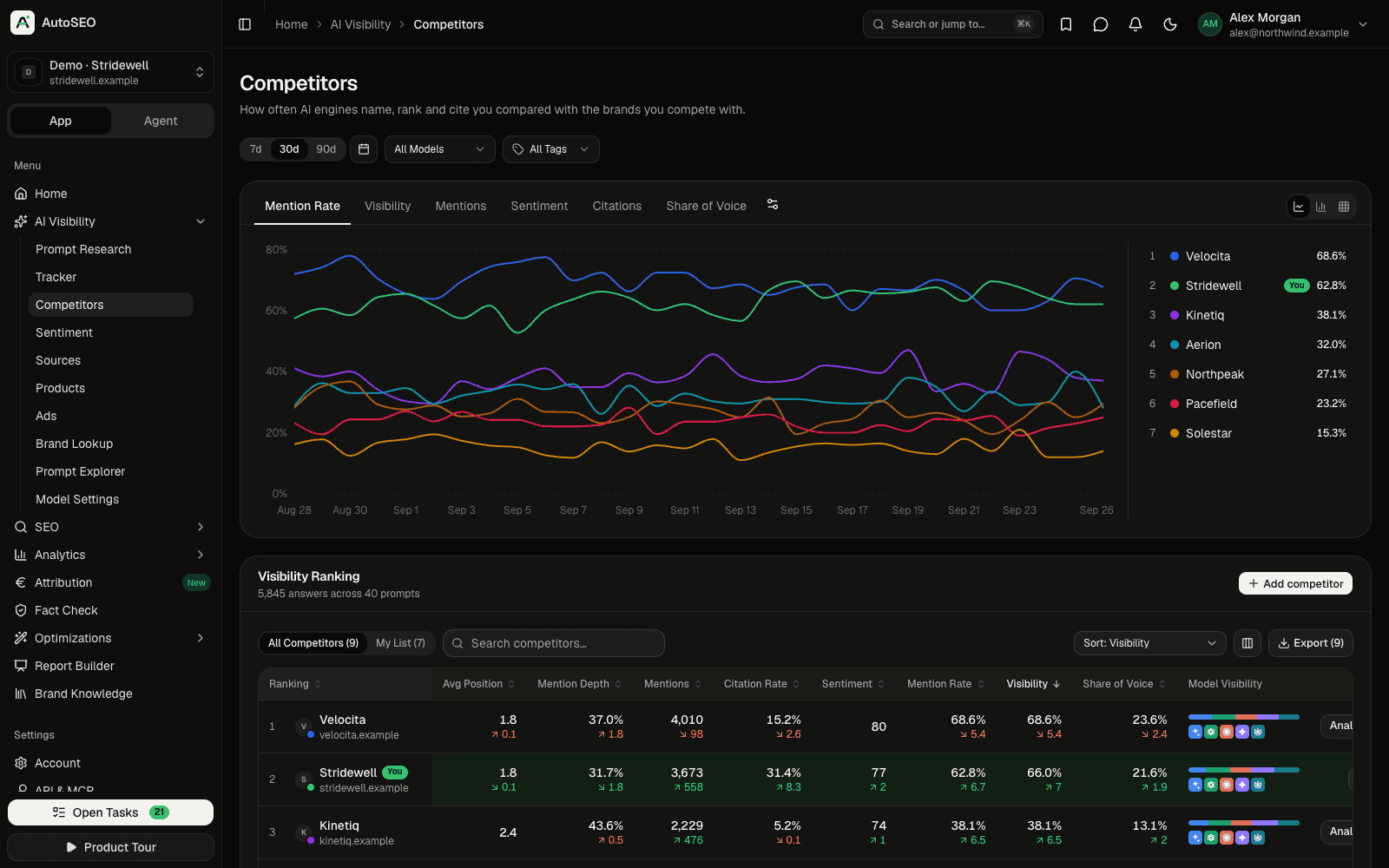The image size is (1389, 868).
Task: Click the AutoSEO logo
Action: pos(23,23)
